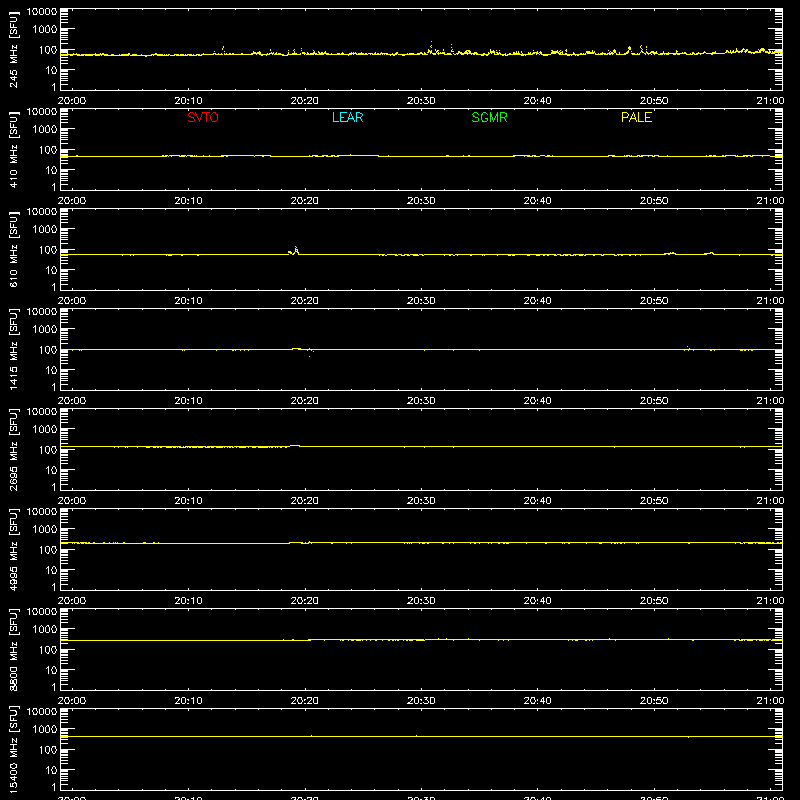Click the small 1415 MHz spike near 20:53

688,347
